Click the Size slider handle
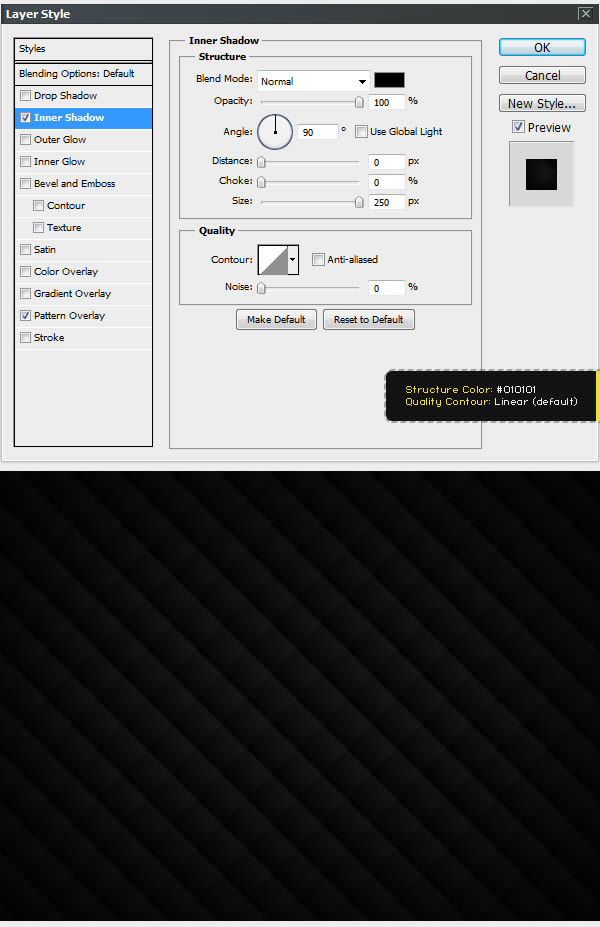The image size is (600, 927). (x=359, y=202)
